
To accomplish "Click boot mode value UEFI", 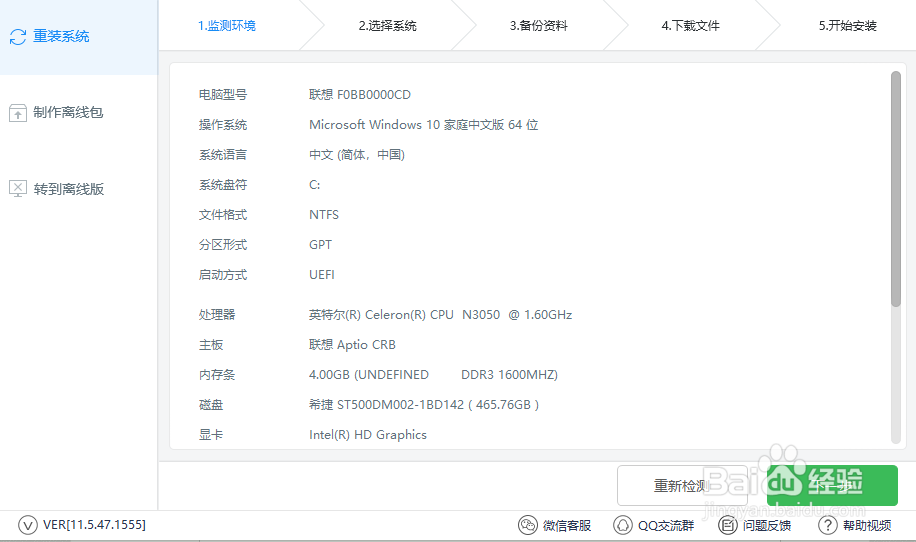I will (x=321, y=275).
